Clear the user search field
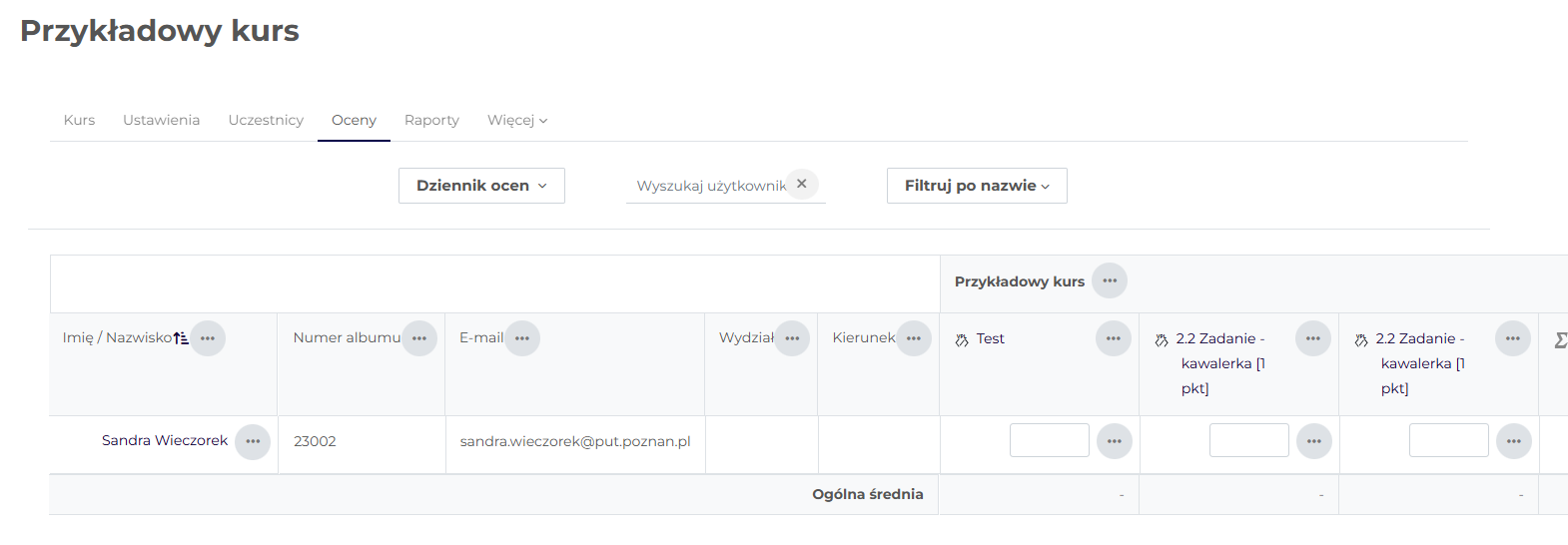The height and width of the screenshot is (545, 1568). (802, 184)
